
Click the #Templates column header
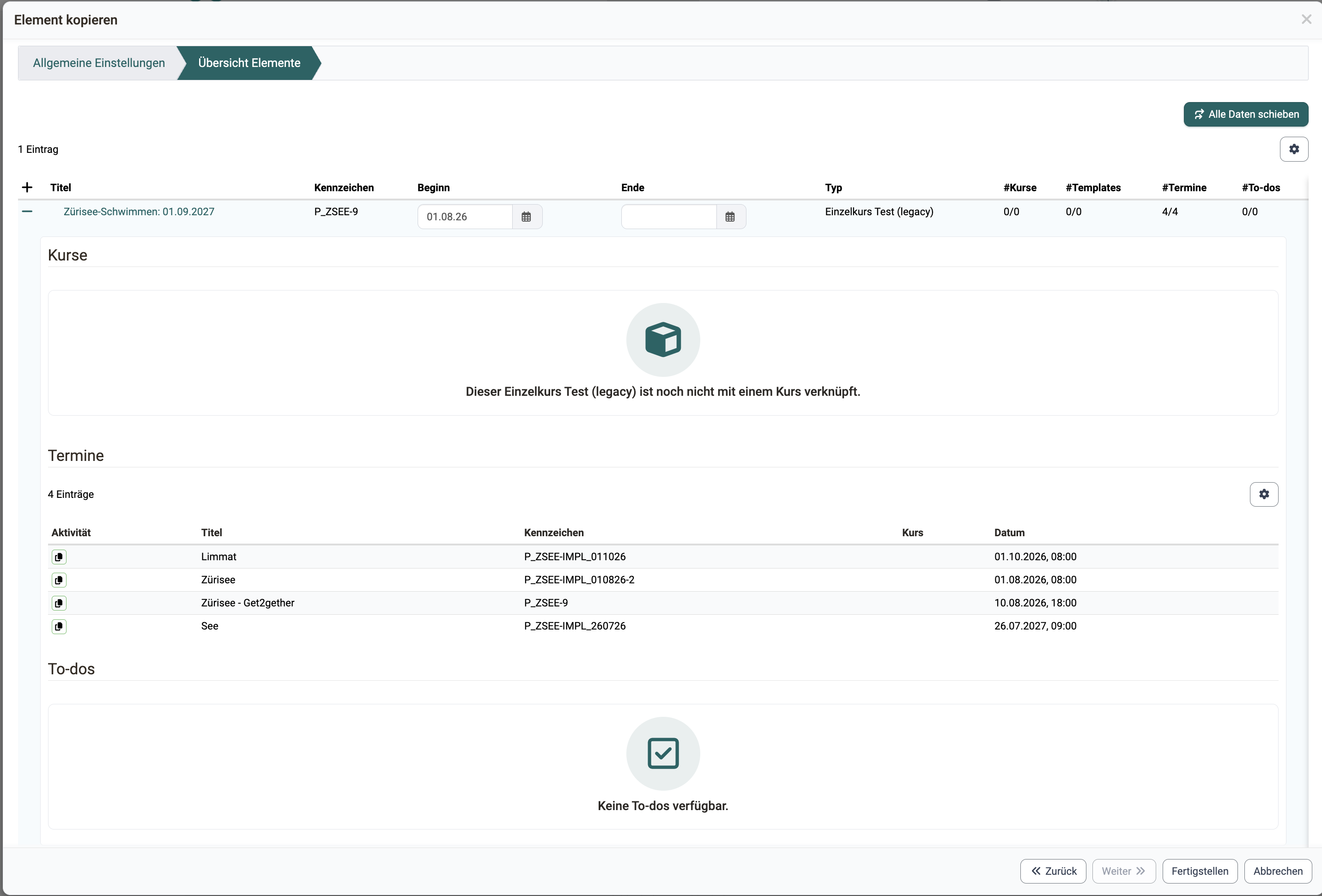[1093, 188]
